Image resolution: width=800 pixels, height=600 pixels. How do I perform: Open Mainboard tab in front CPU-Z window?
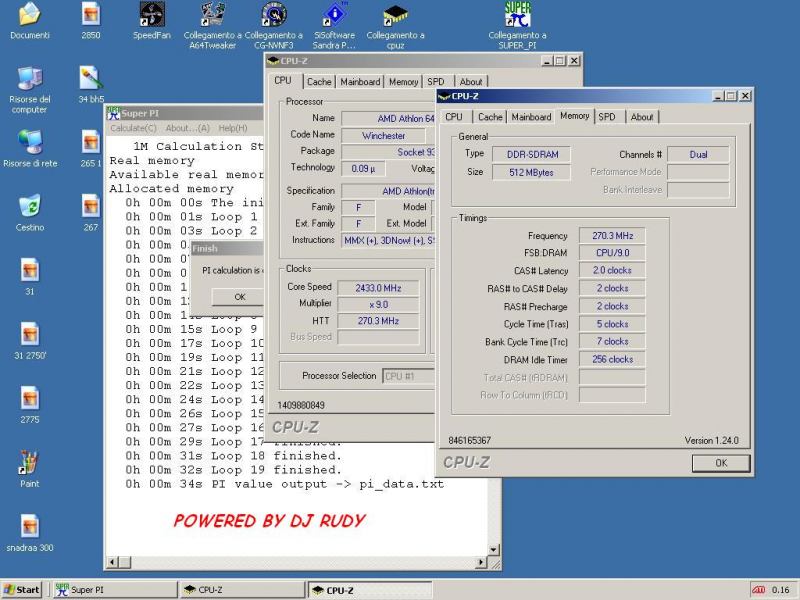pos(531,117)
